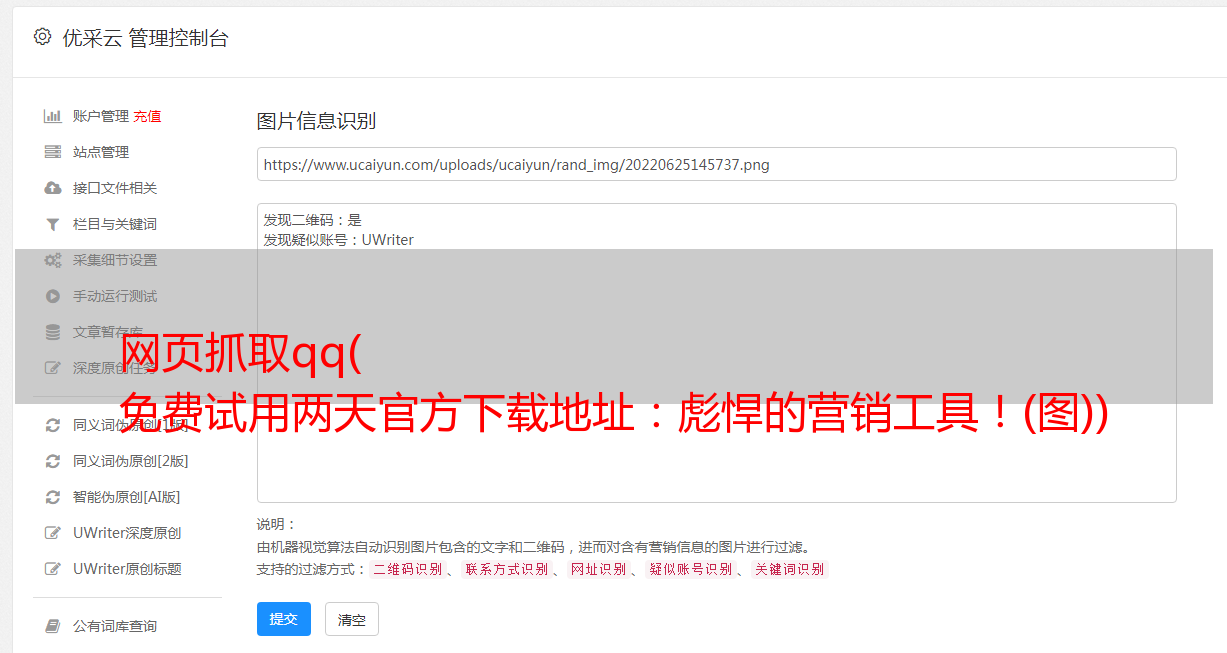1227x653 pixels.
Task: Select 手动运行测试 menu item
Action: click(x=115, y=296)
